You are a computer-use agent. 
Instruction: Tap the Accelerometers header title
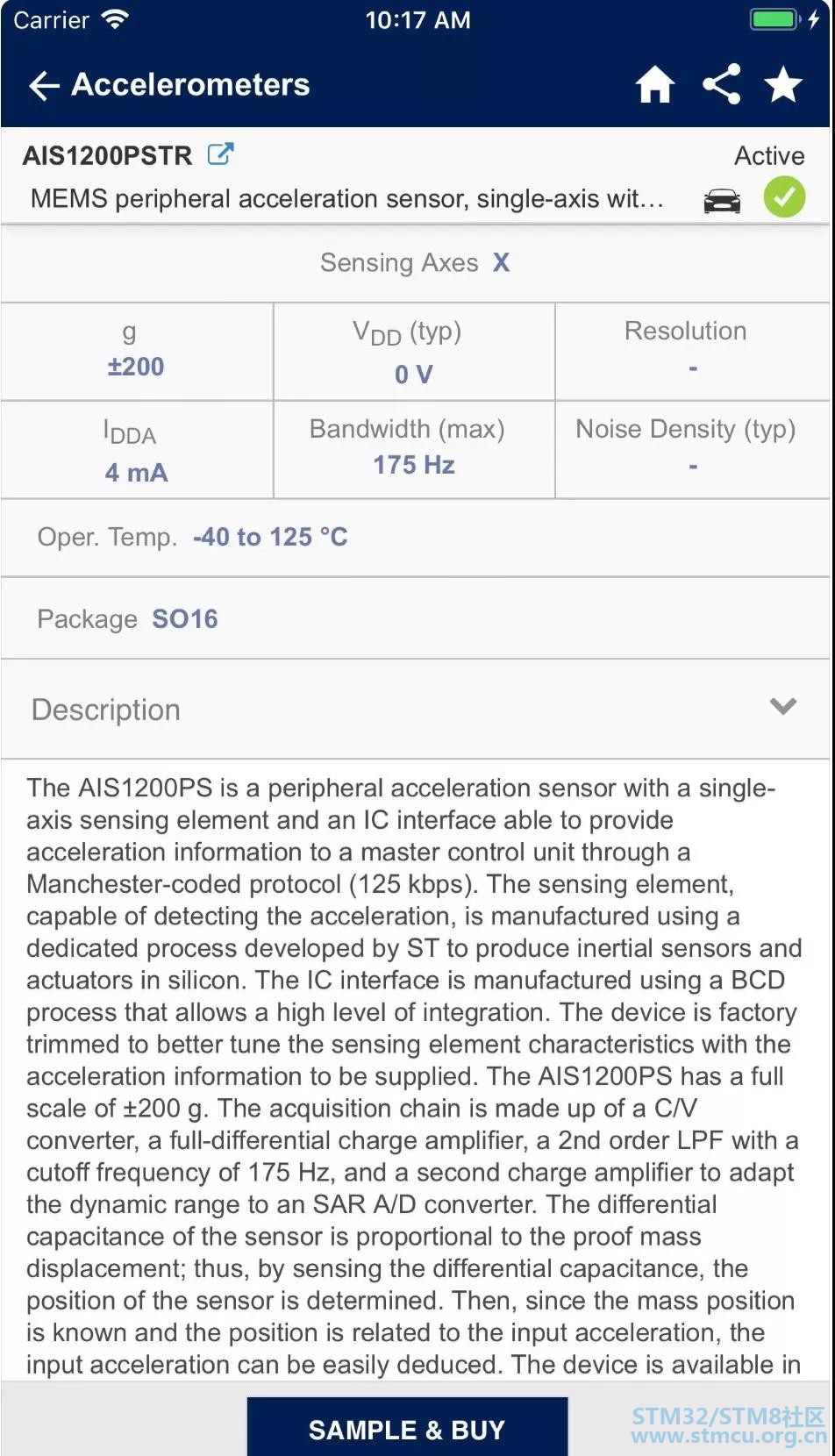pos(190,85)
